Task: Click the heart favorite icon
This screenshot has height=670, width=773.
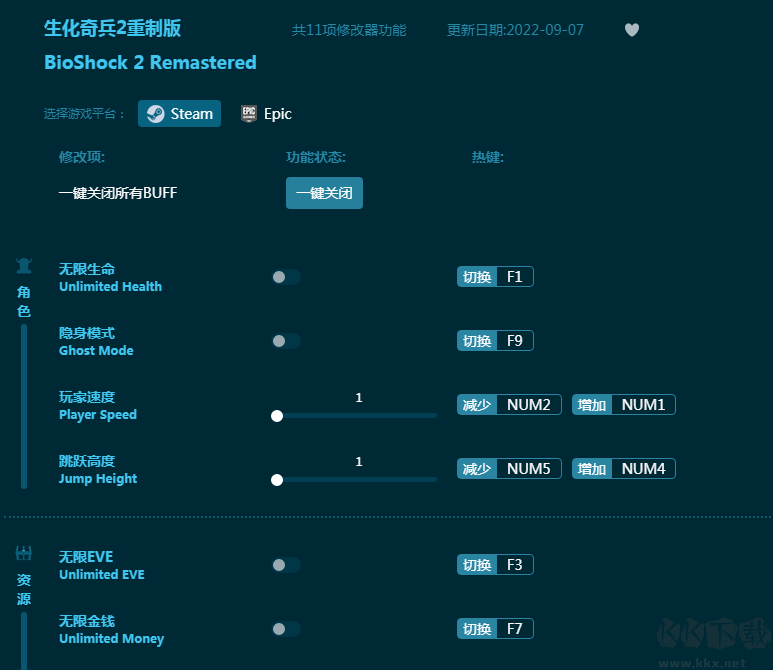Action: [632, 30]
